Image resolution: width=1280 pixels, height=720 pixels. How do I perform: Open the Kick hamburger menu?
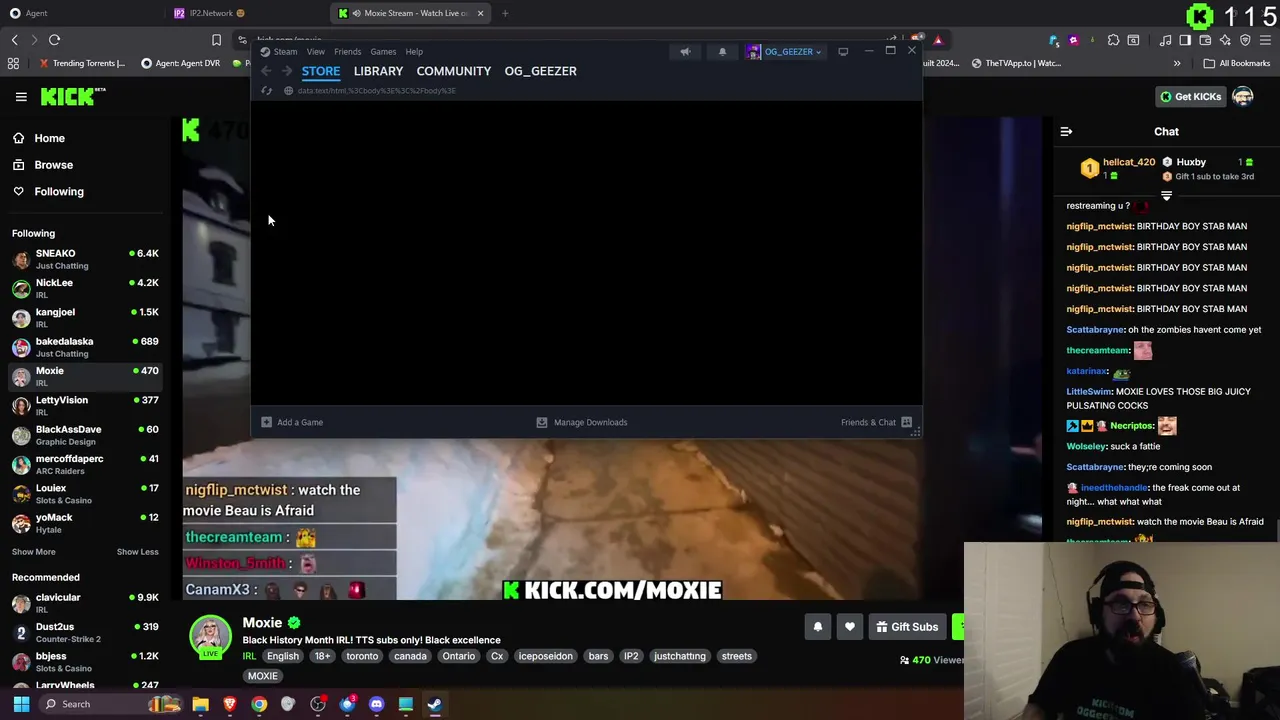(x=21, y=97)
